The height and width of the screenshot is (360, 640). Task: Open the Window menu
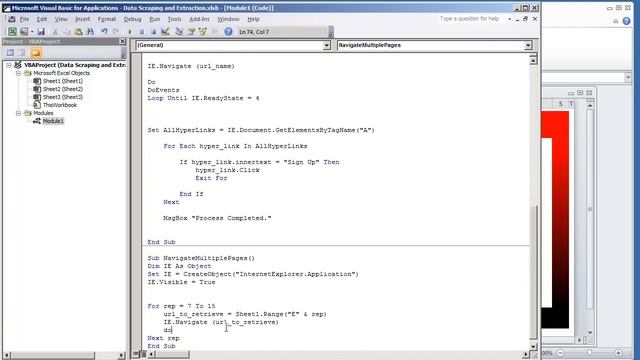[228, 19]
